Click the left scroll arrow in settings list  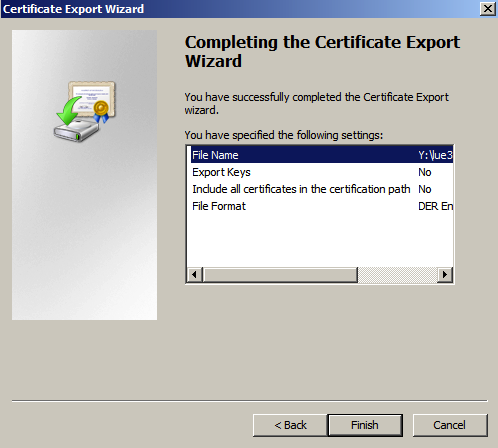click(x=195, y=275)
